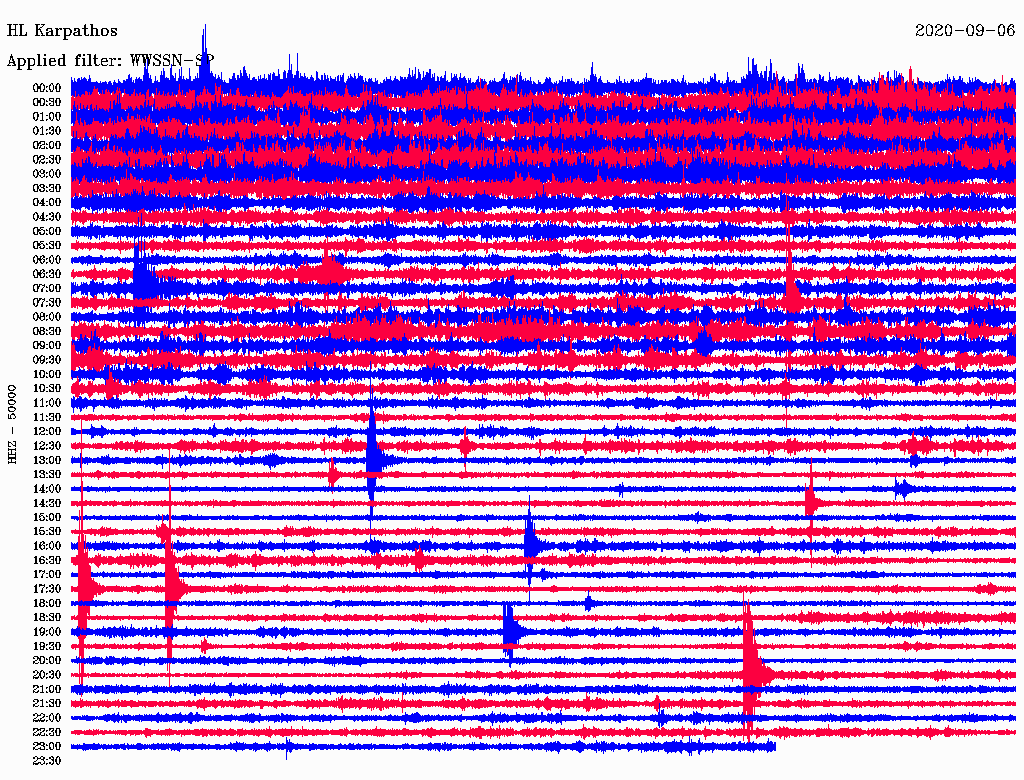Click the 09:30 time label
The image size is (1024, 780).
pos(47,360)
